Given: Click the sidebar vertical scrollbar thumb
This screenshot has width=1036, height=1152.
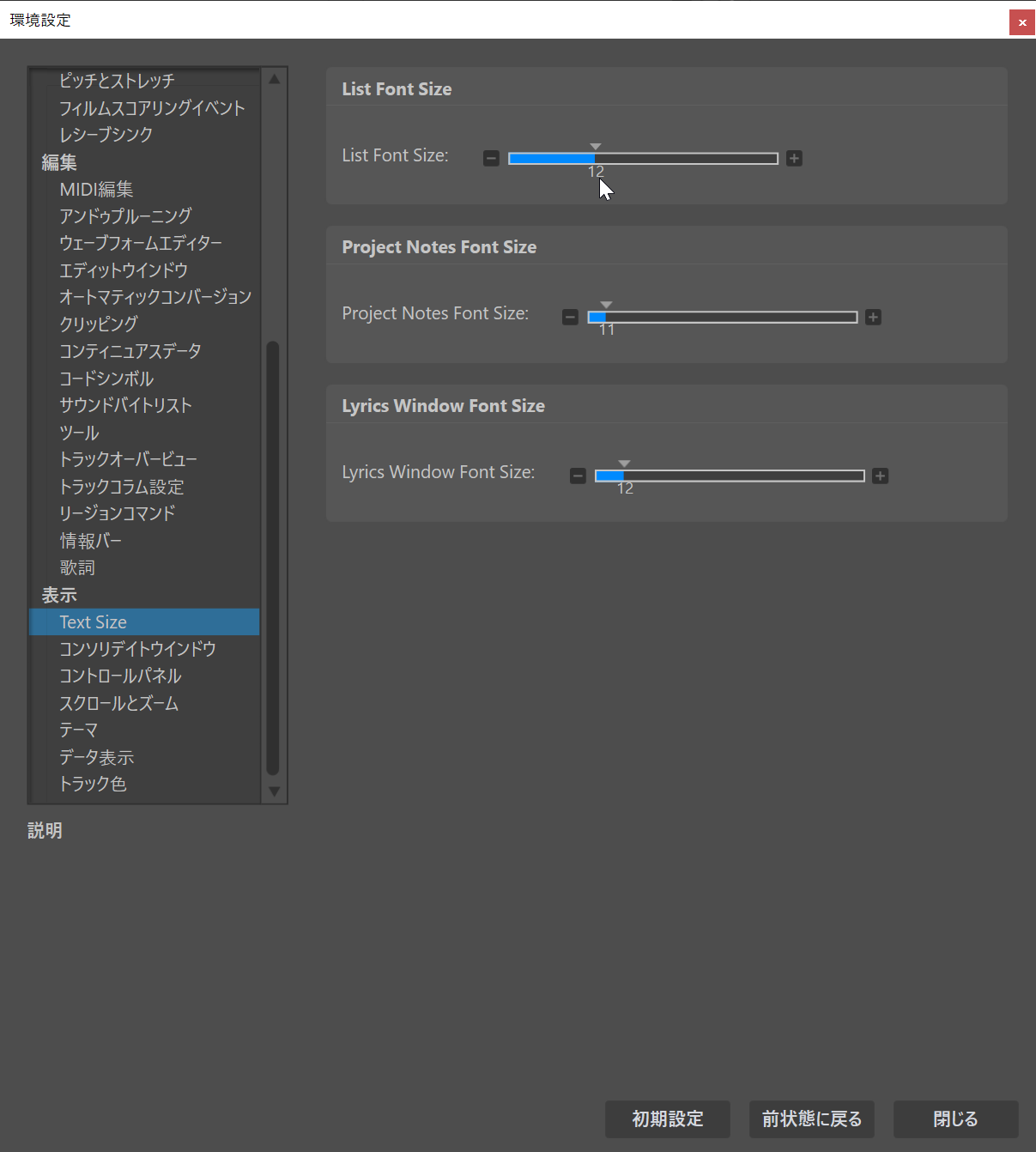Looking at the screenshot, I should 273,558.
